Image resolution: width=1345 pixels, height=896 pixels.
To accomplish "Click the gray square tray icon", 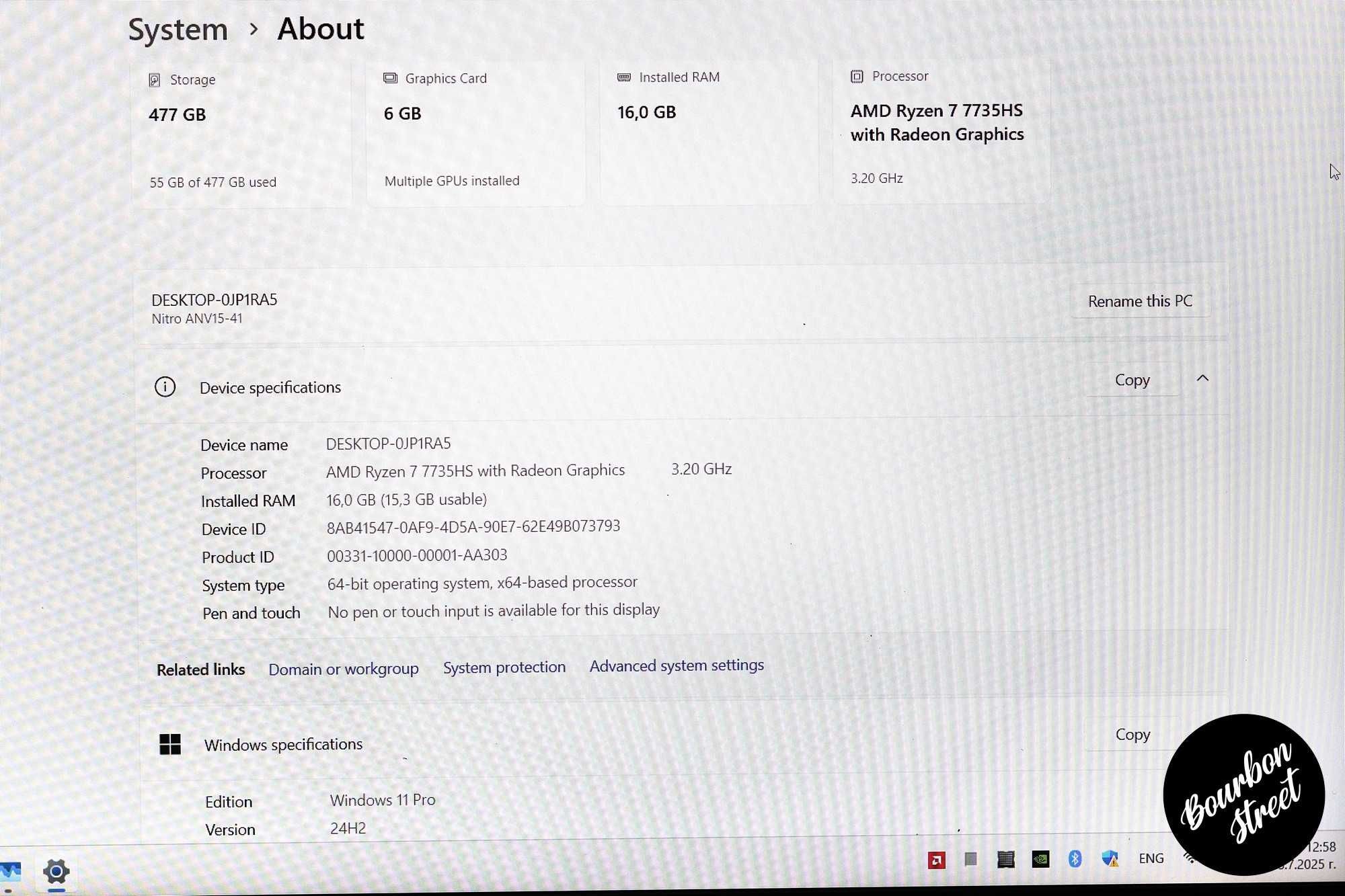I will [x=970, y=859].
